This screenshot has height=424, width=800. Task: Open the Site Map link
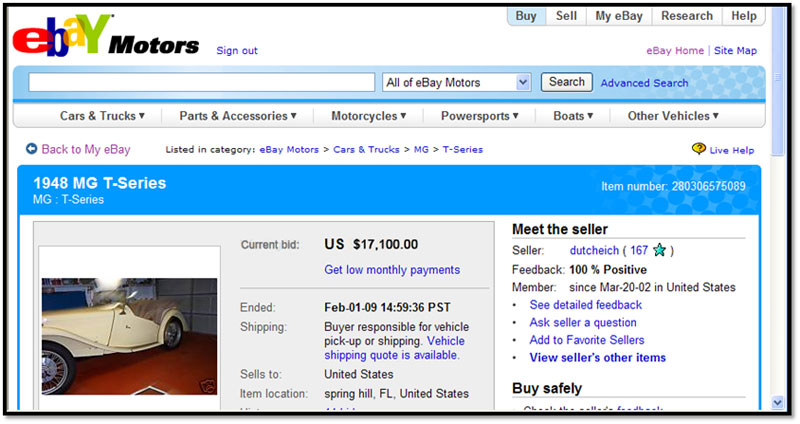(x=735, y=51)
